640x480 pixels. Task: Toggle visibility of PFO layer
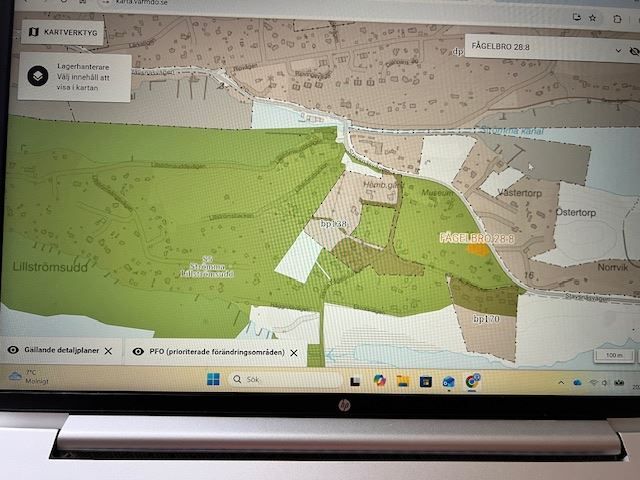[137, 351]
